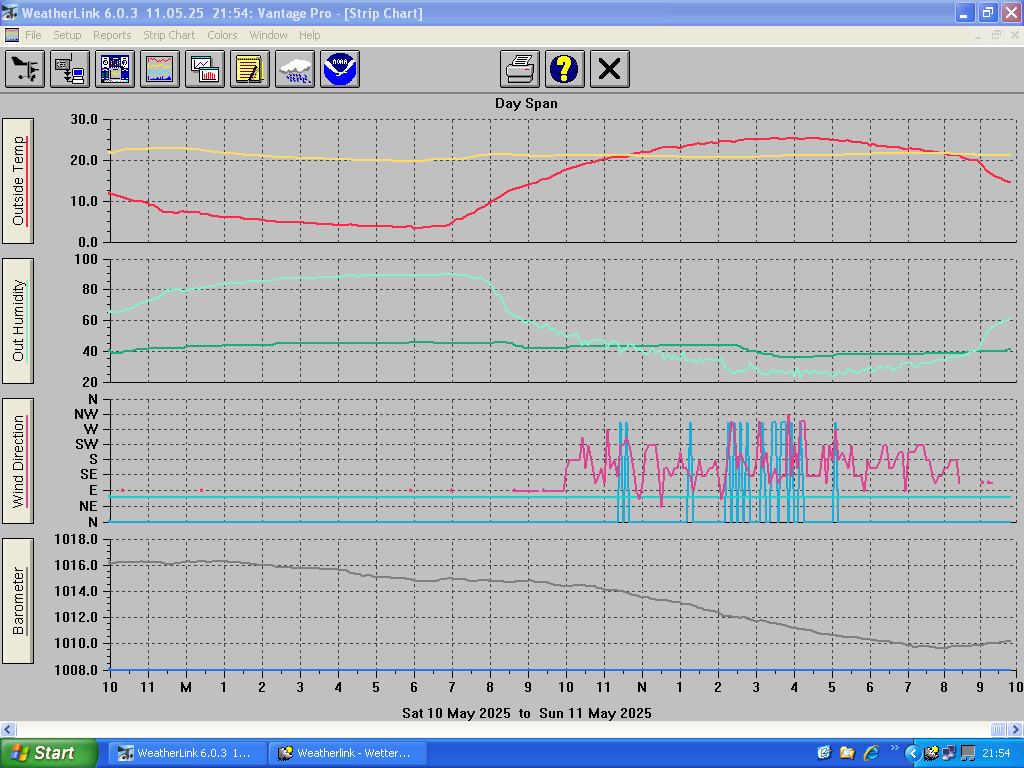Screen dimensions: 1024x768
Task: Open the Strip Chart menu
Action: click(169, 35)
